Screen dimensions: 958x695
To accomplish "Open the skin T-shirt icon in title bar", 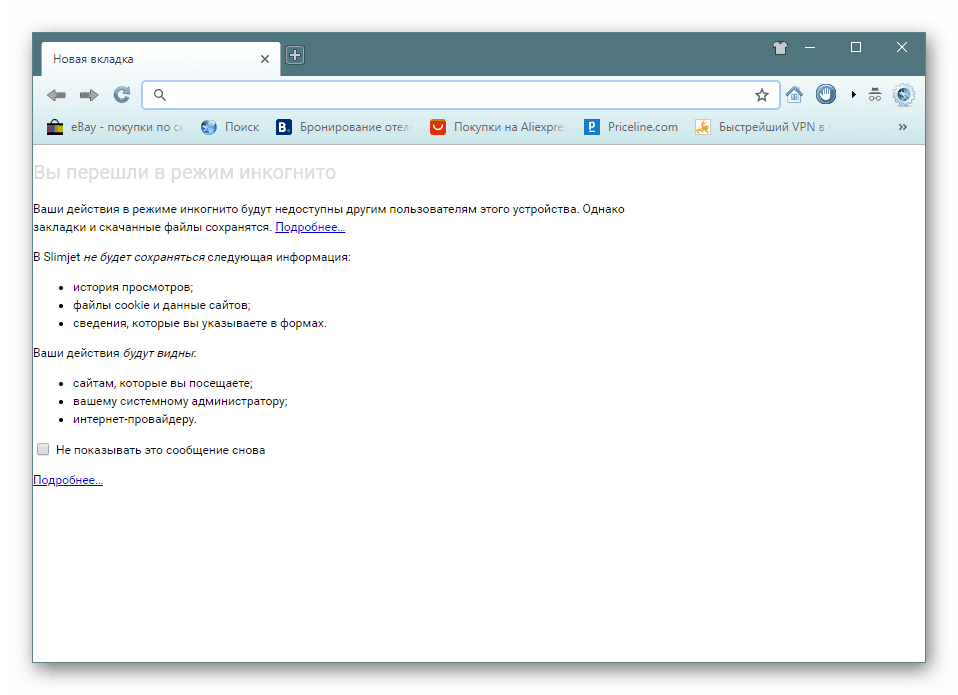I will click(x=780, y=48).
